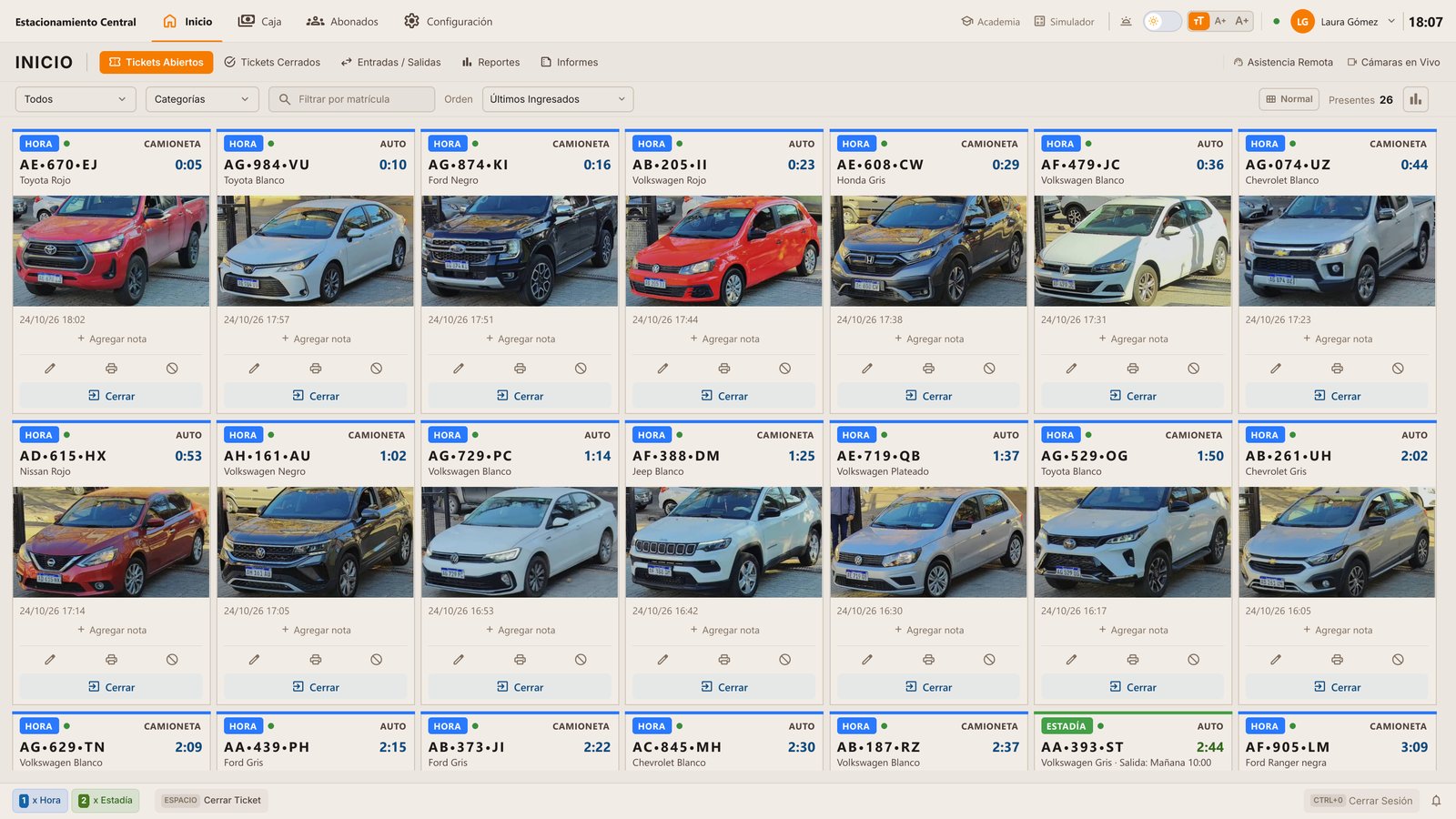Switch to the Tickets Cerrados tab
This screenshot has height=819, width=1456.
click(272, 63)
